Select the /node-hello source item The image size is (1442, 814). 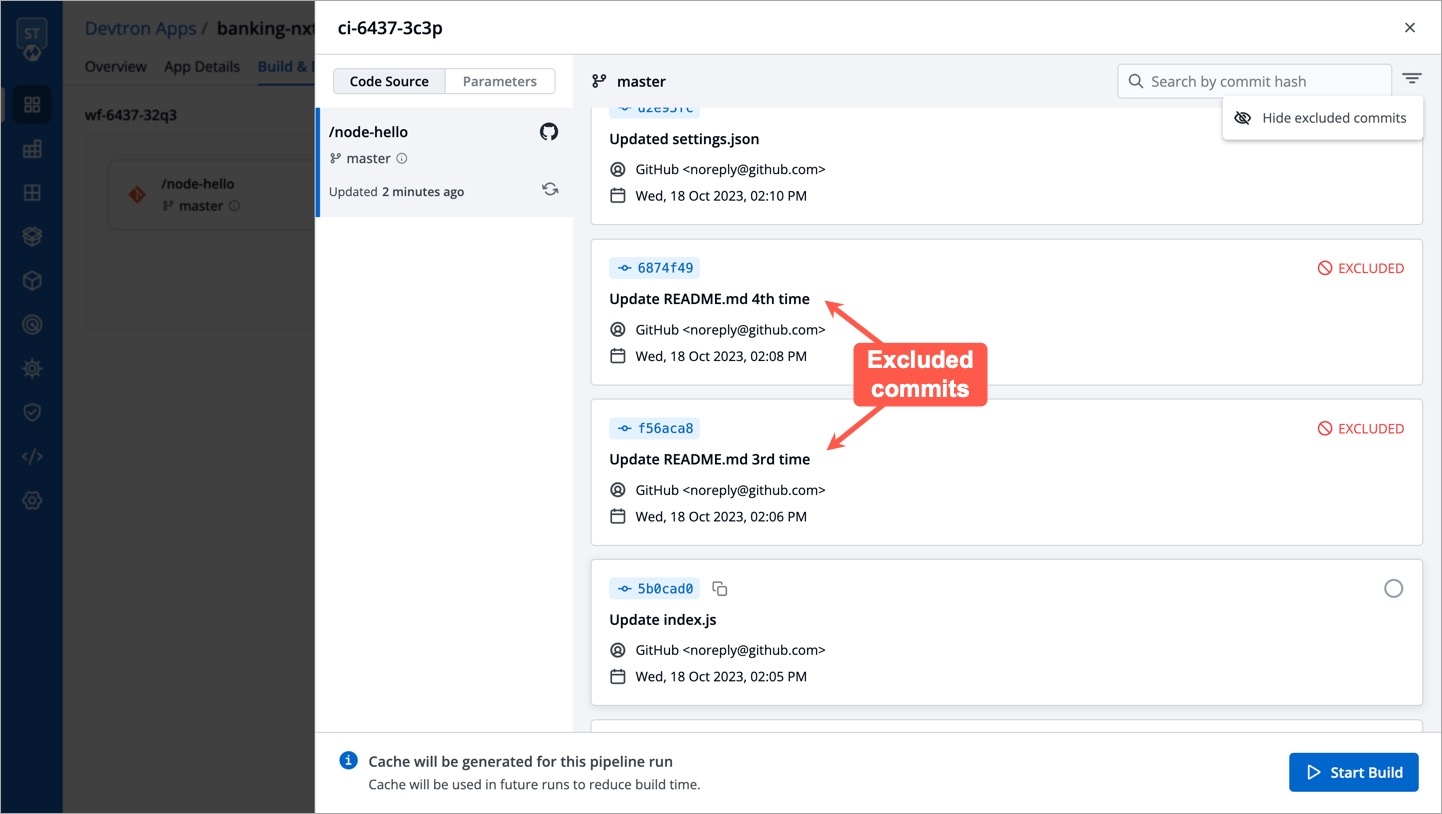(x=444, y=162)
